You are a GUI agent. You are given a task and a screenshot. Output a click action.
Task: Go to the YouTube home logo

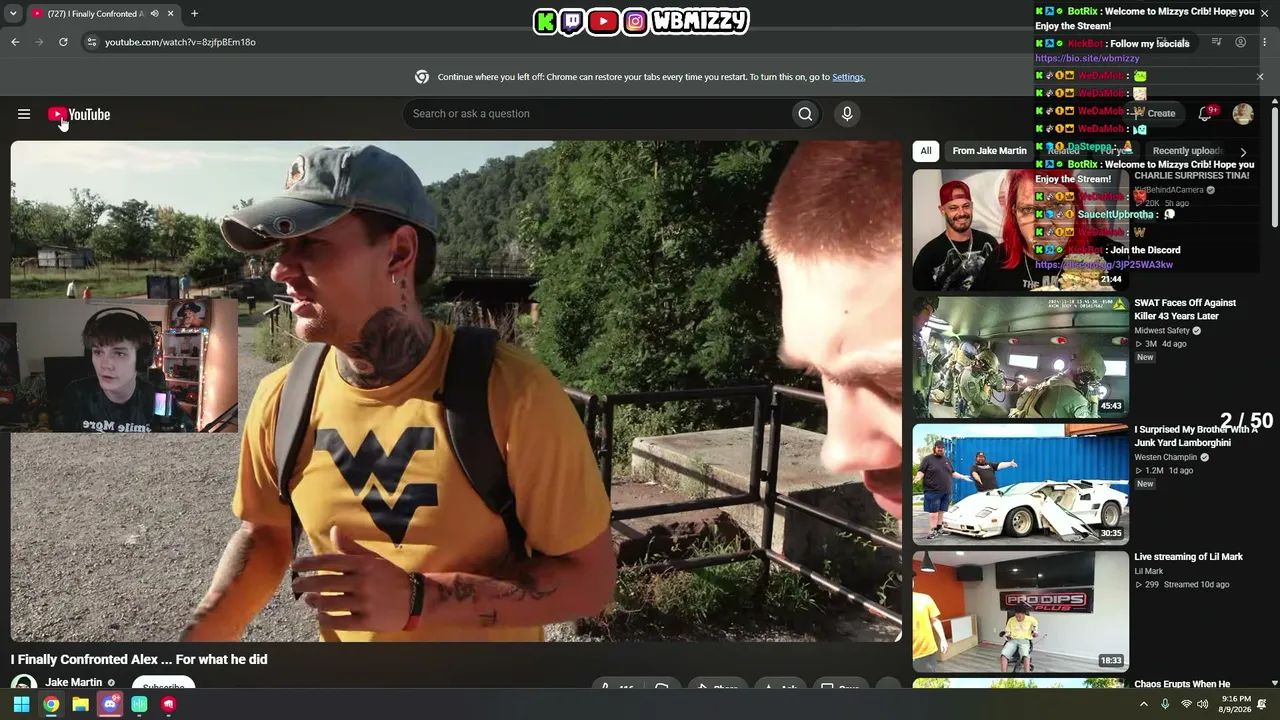pos(79,114)
